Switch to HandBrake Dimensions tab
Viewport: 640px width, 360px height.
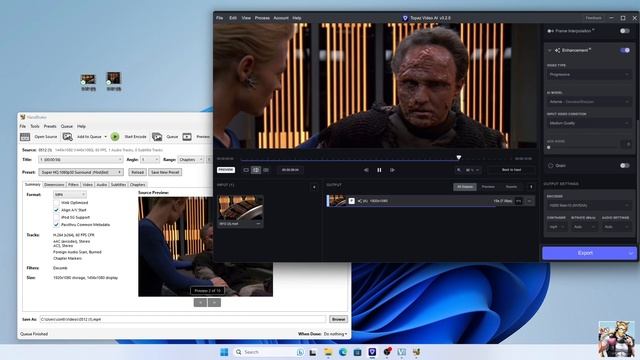point(54,184)
